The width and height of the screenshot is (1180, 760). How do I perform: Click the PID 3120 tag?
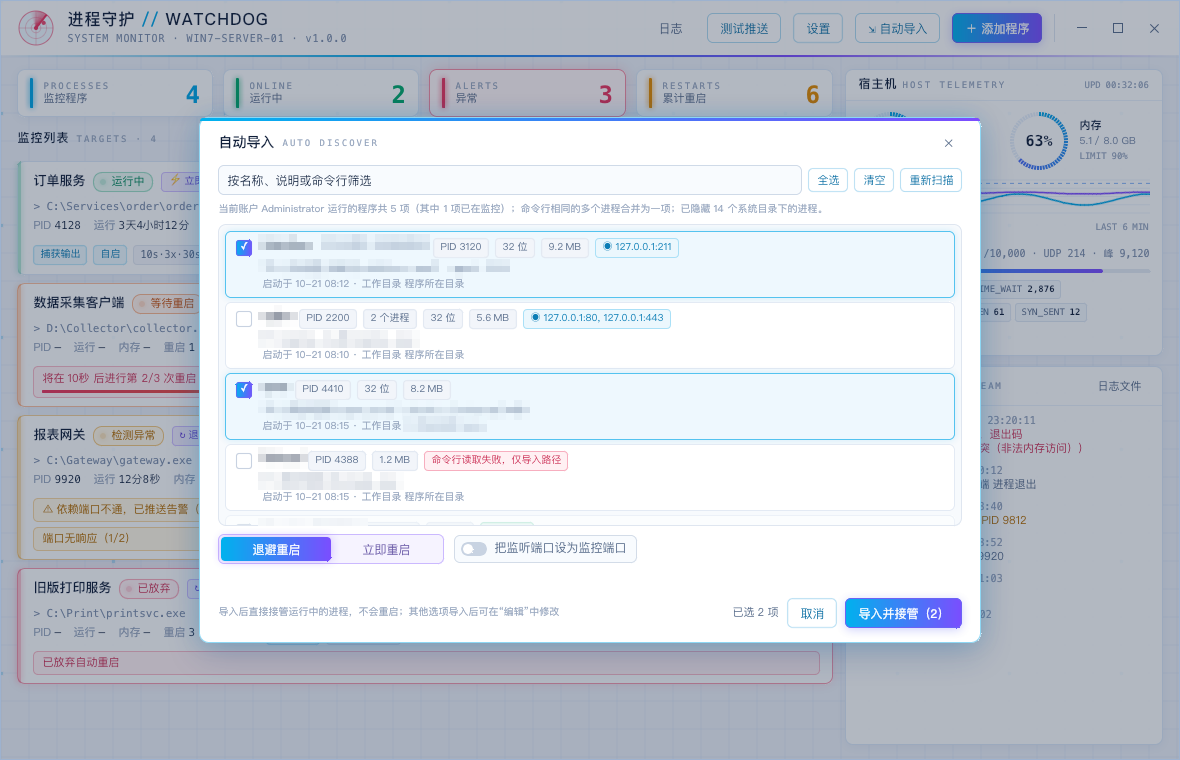[461, 247]
